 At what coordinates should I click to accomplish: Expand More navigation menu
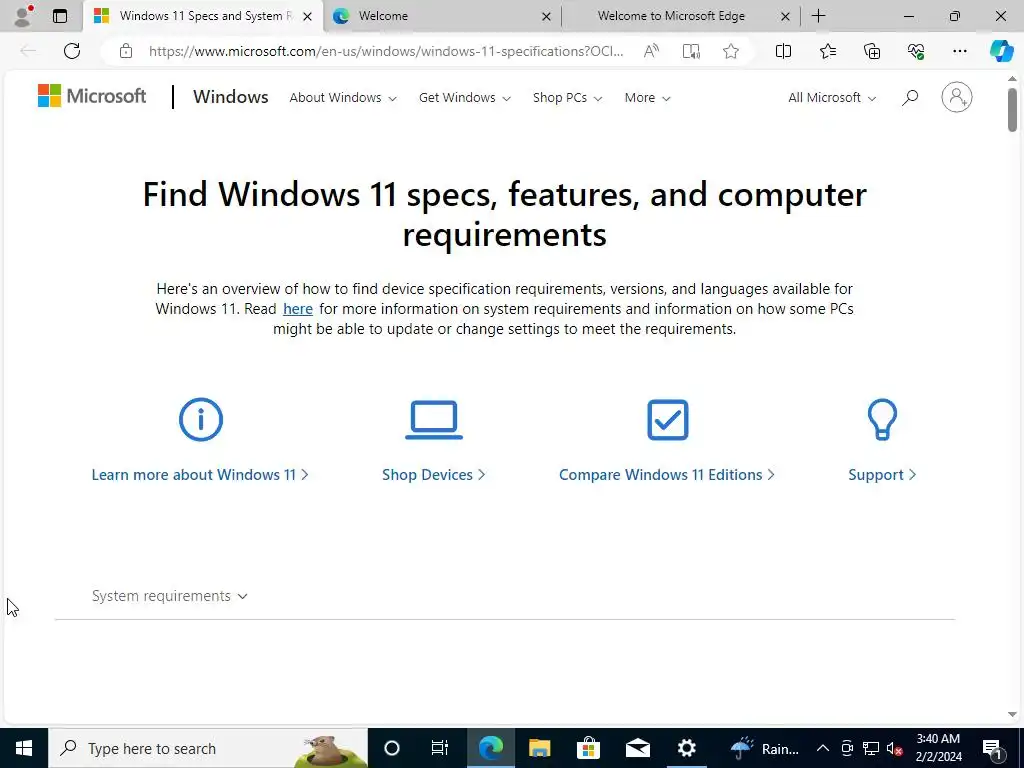pos(647,98)
